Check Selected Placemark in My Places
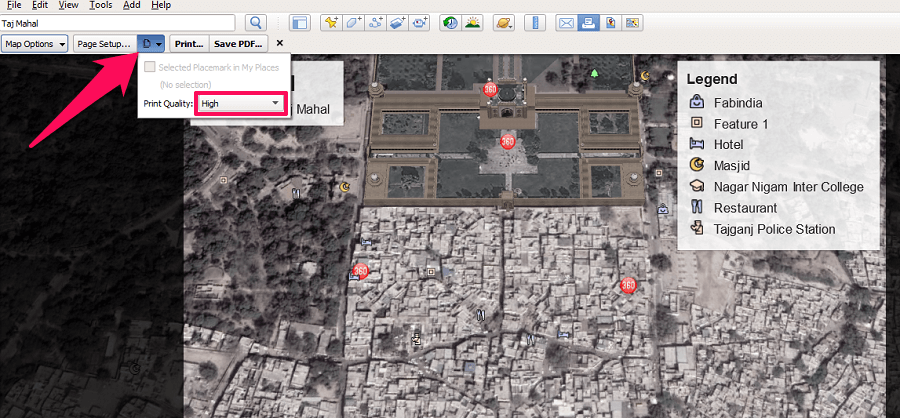 (x=150, y=67)
